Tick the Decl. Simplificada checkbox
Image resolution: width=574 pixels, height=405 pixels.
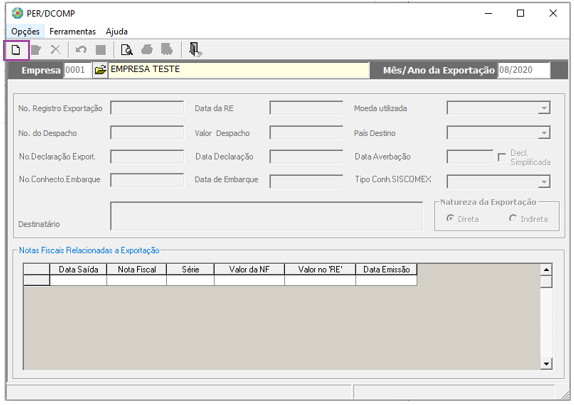pyautogui.click(x=502, y=157)
